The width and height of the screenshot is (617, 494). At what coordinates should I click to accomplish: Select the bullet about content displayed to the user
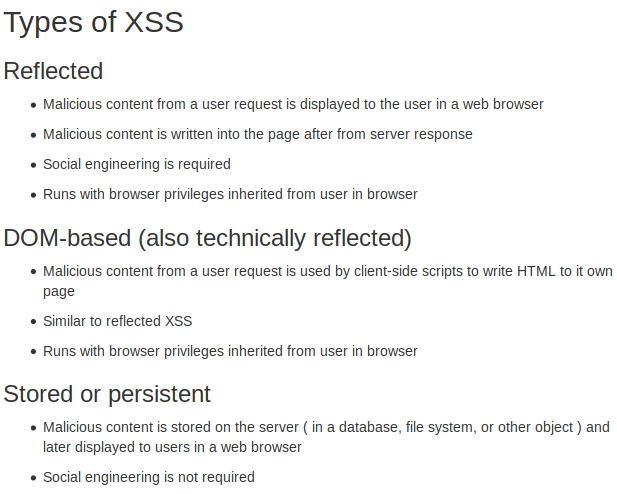pos(293,104)
